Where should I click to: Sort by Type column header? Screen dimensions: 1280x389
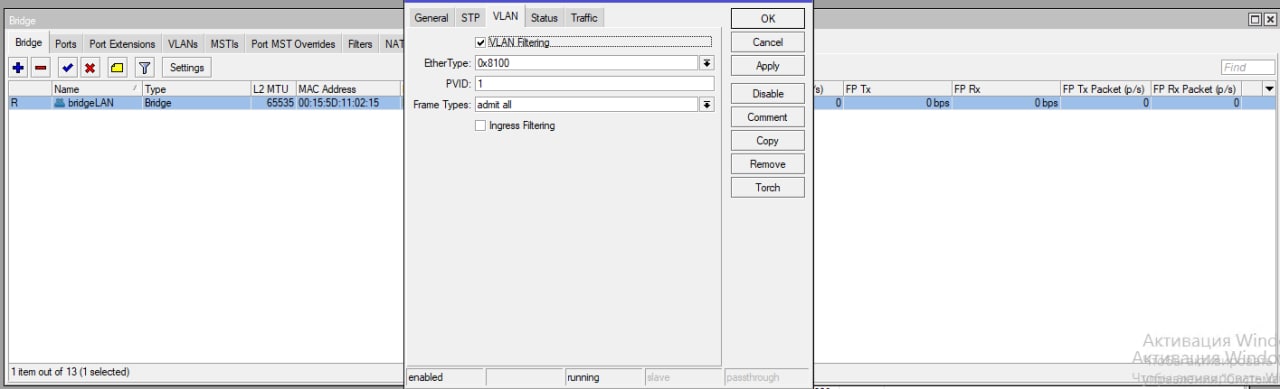tap(195, 89)
